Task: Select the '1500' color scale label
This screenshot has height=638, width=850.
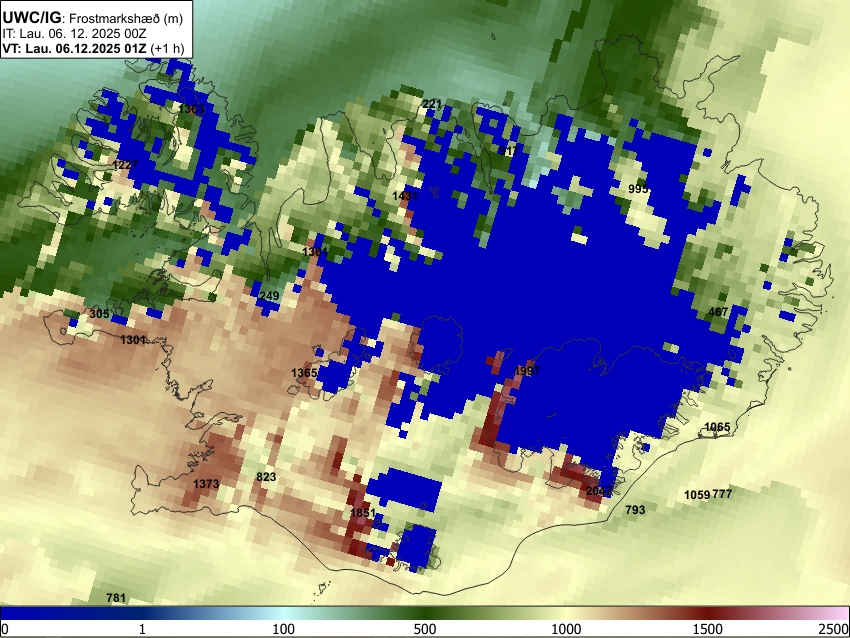Action: point(708,629)
